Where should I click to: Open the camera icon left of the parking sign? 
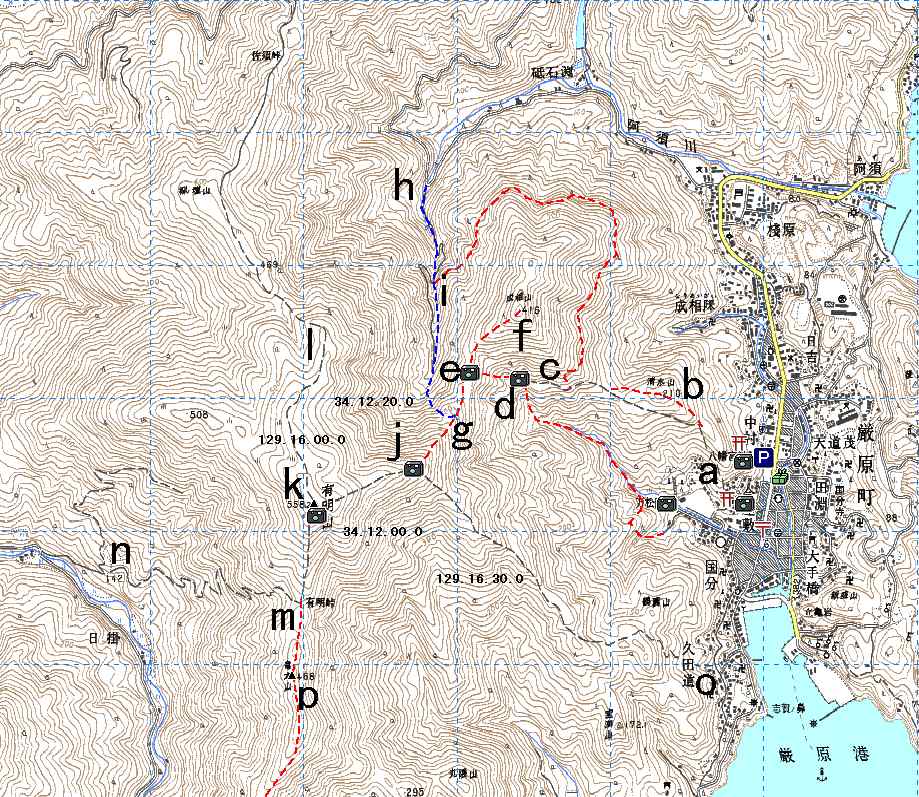[x=742, y=461]
